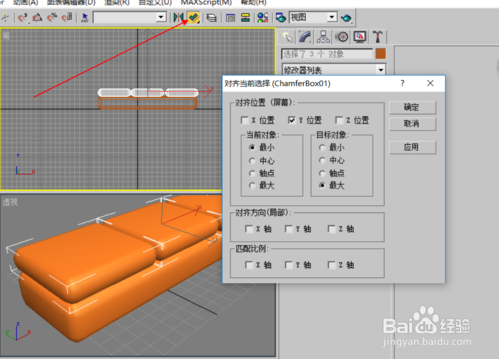Click the help question mark in dialog

click(x=402, y=83)
